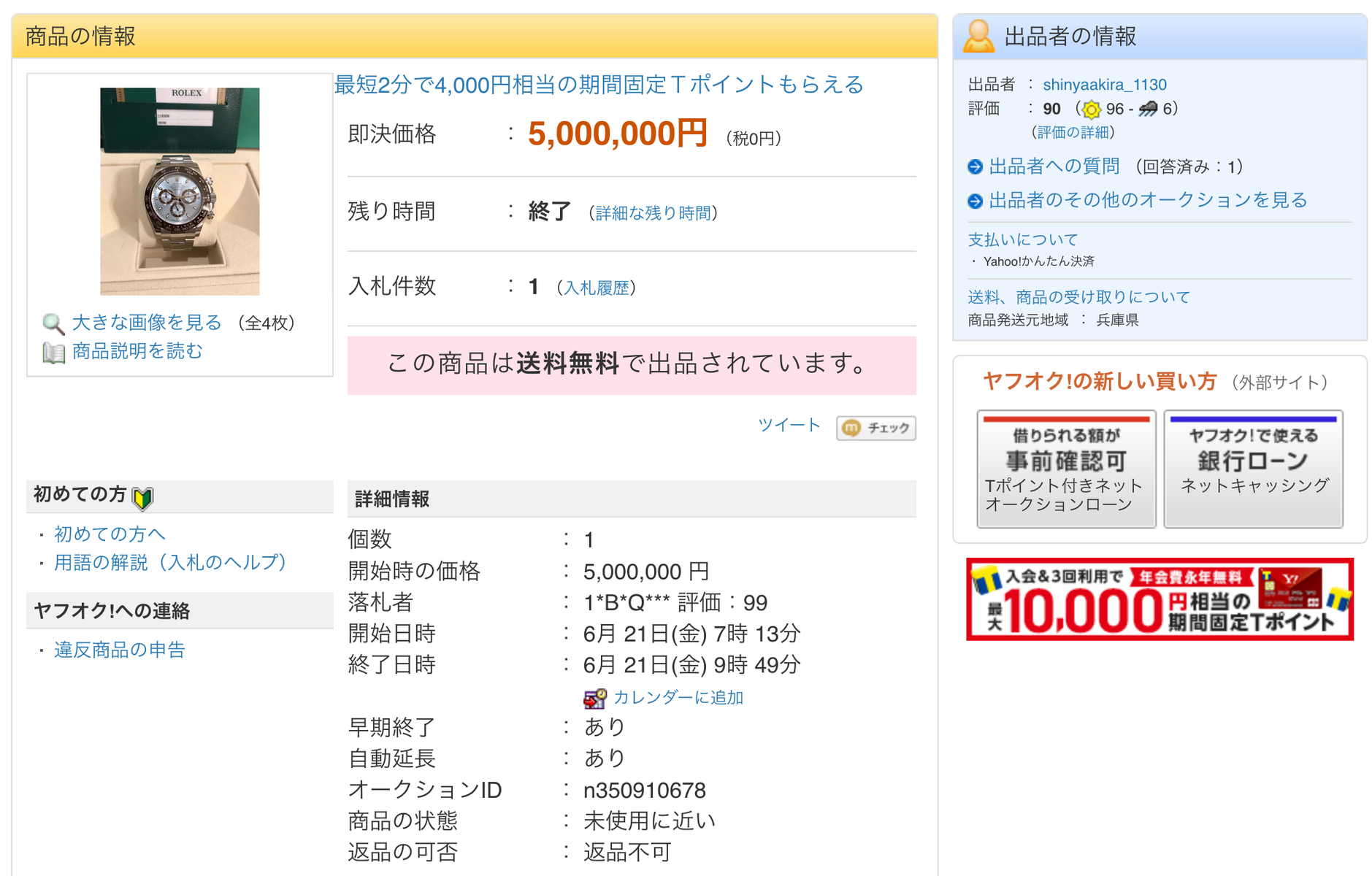This screenshot has height=876, width=1372.
Task: Click the 事前確認可 auction loan banner
Action: [1066, 469]
